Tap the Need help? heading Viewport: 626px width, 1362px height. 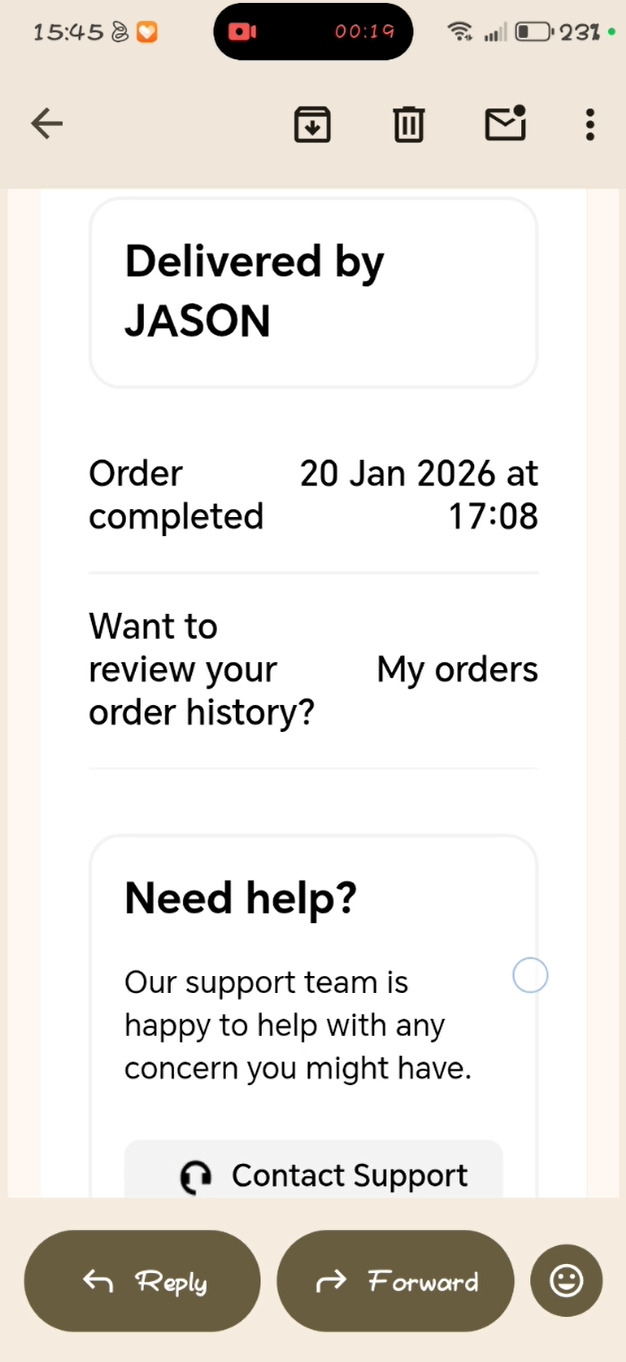click(x=240, y=898)
